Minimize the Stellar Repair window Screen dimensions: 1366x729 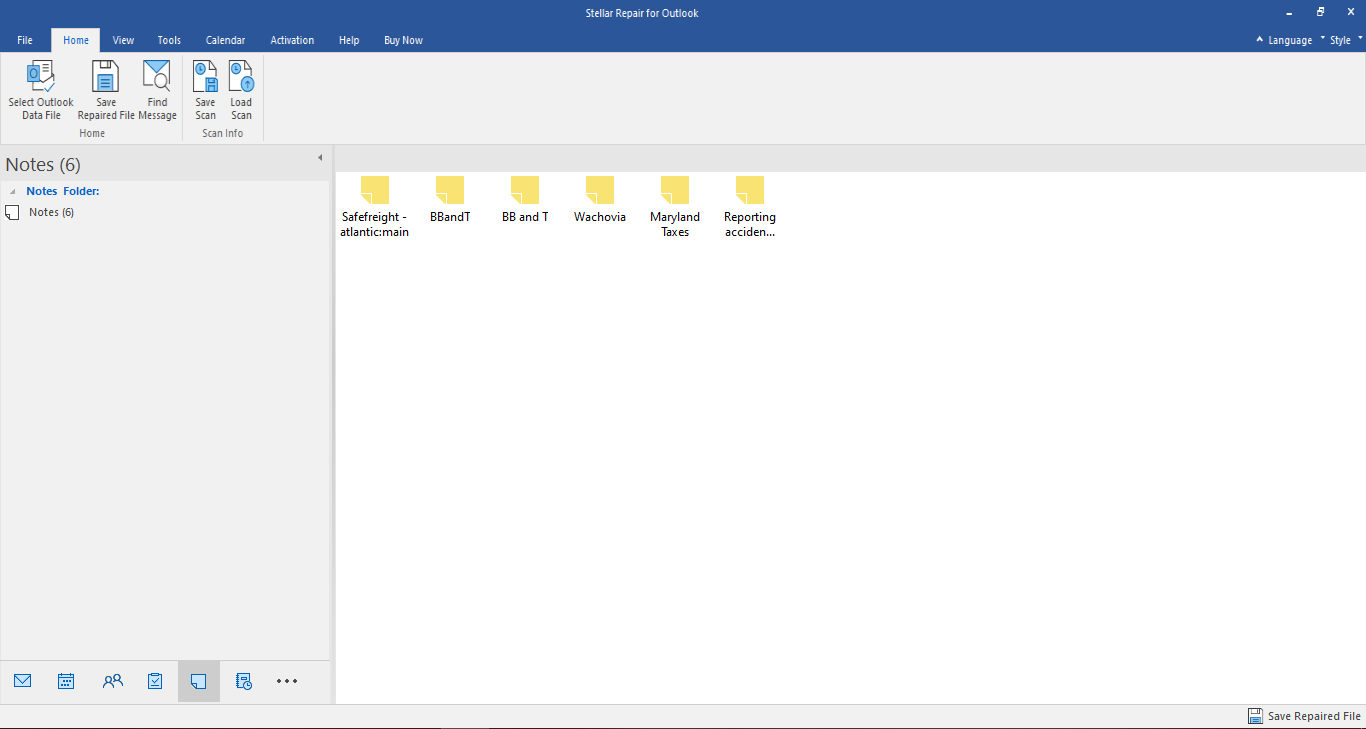1288,12
